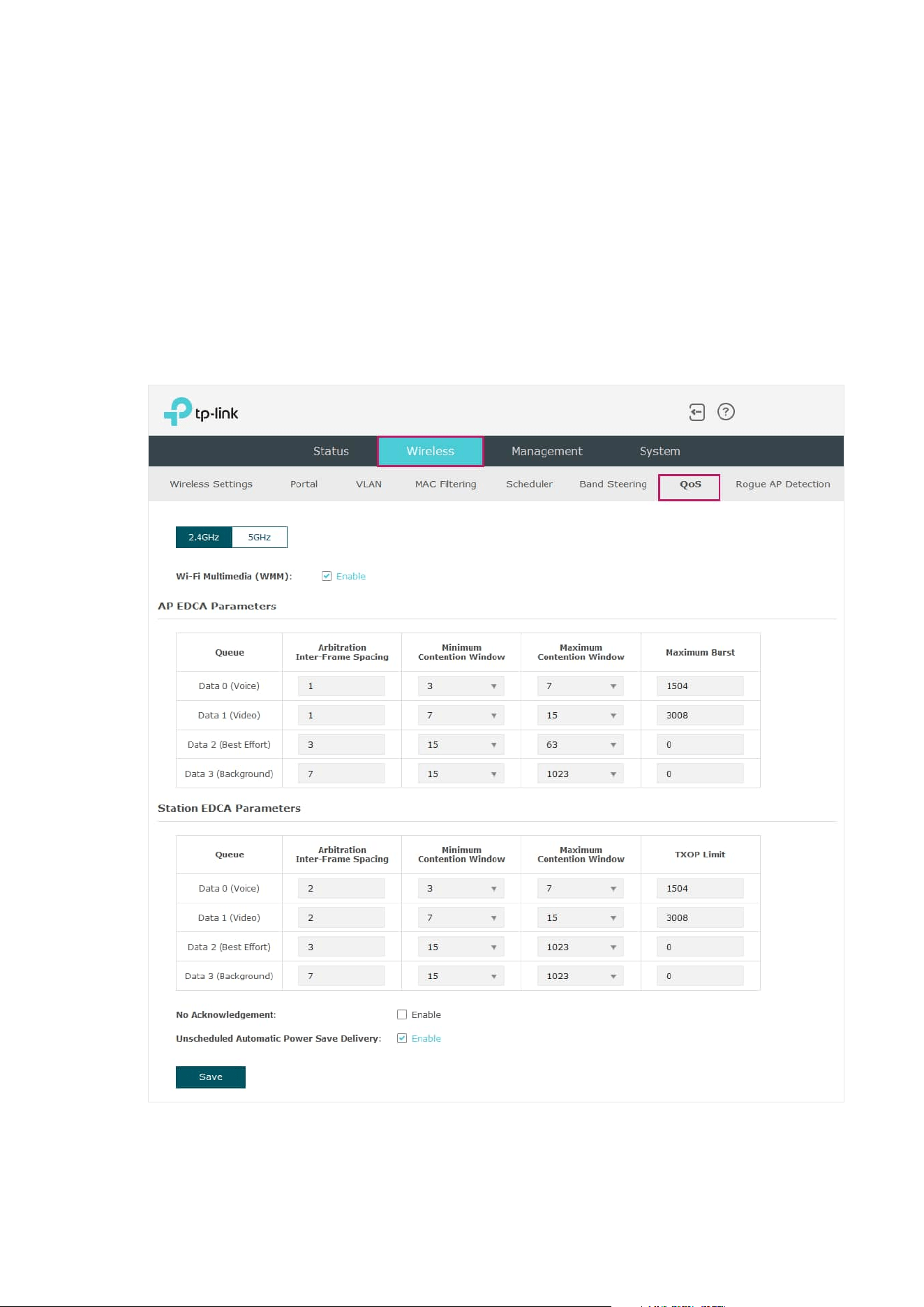Open Station Video Minimum Contention Window dropdown

click(461, 918)
